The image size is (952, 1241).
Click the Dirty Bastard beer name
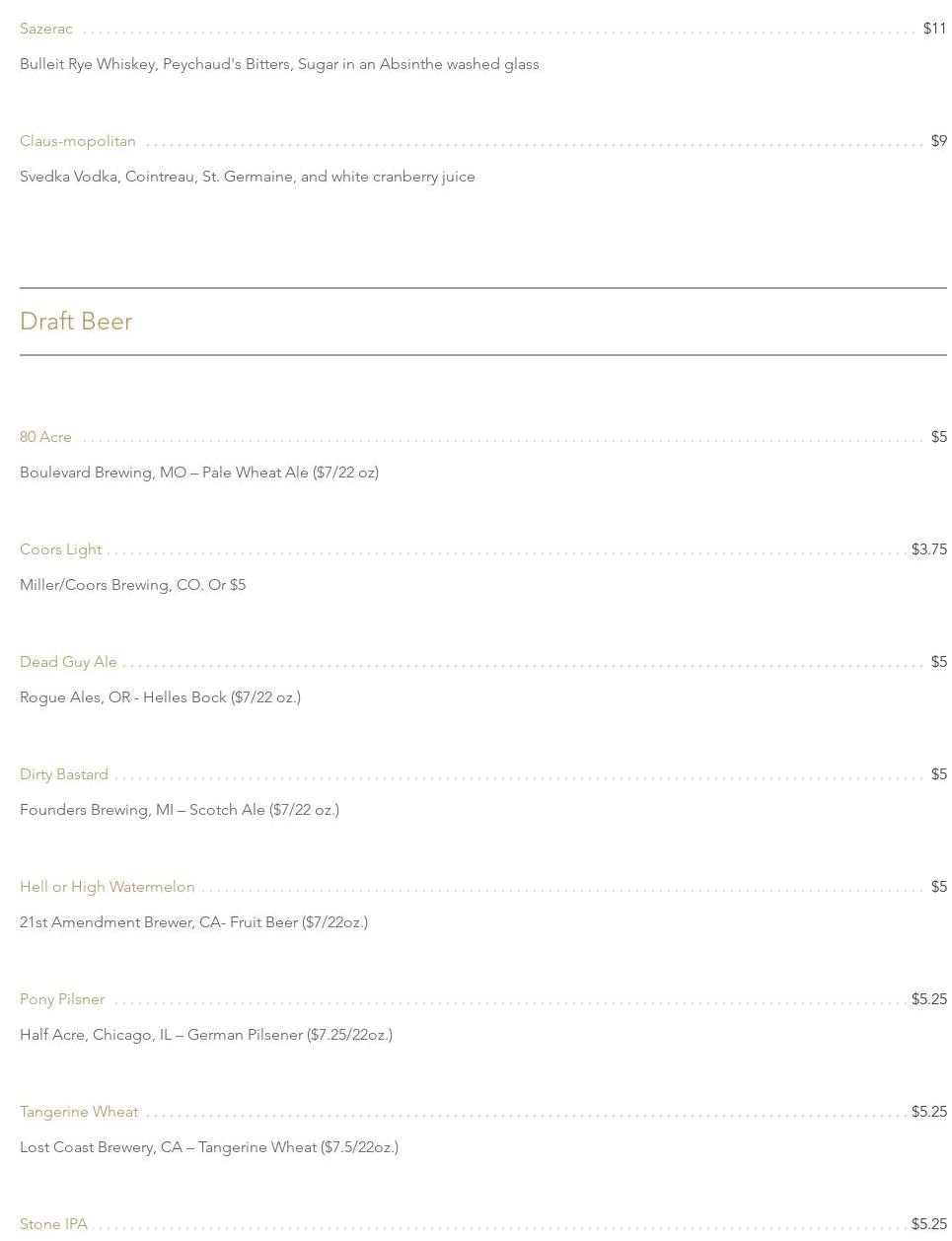64,774
